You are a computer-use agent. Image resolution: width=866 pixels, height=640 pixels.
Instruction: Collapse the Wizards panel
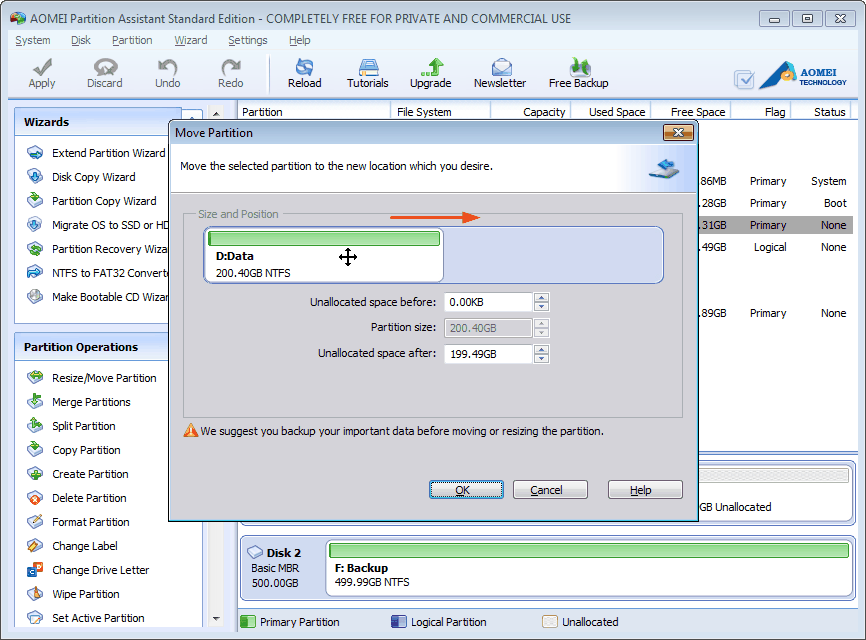point(192,115)
